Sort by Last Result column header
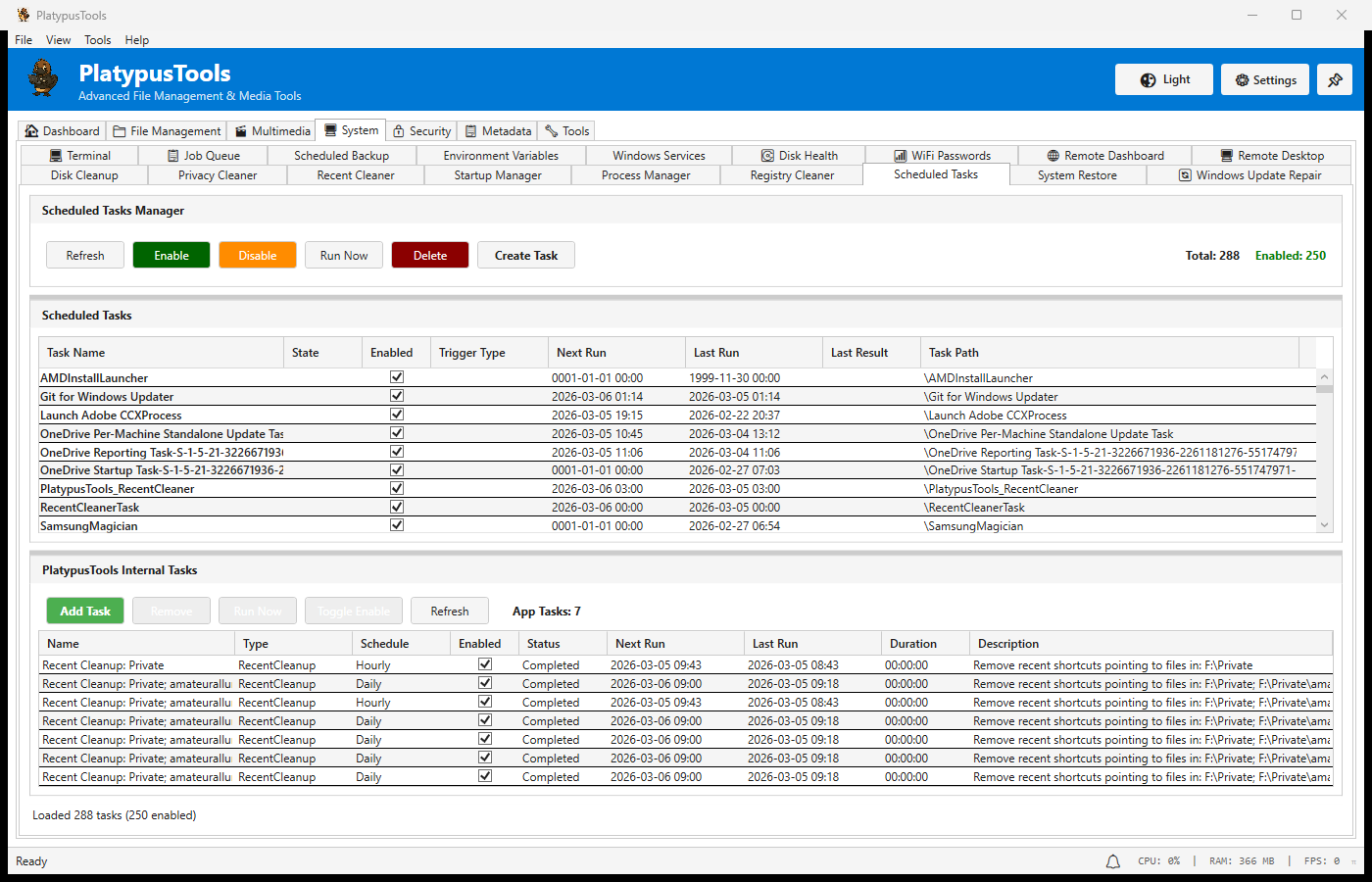Screen dimensions: 1372x882 (871, 353)
